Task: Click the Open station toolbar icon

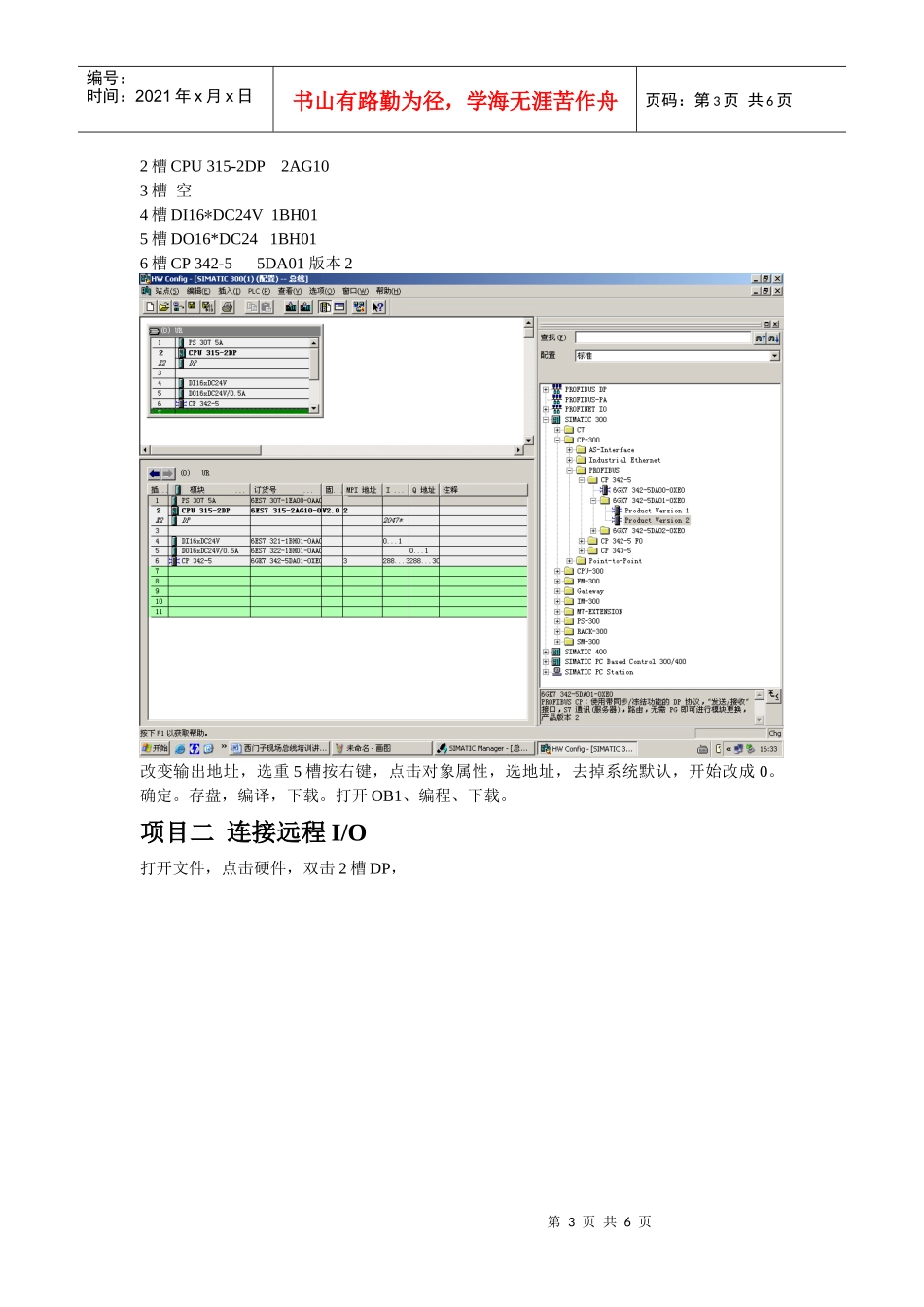Action: click(x=163, y=307)
